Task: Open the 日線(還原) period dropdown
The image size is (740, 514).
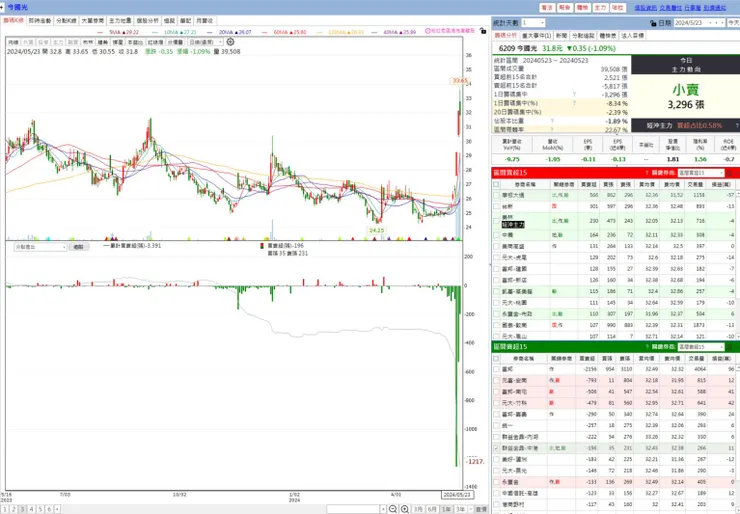Action: 205,42
